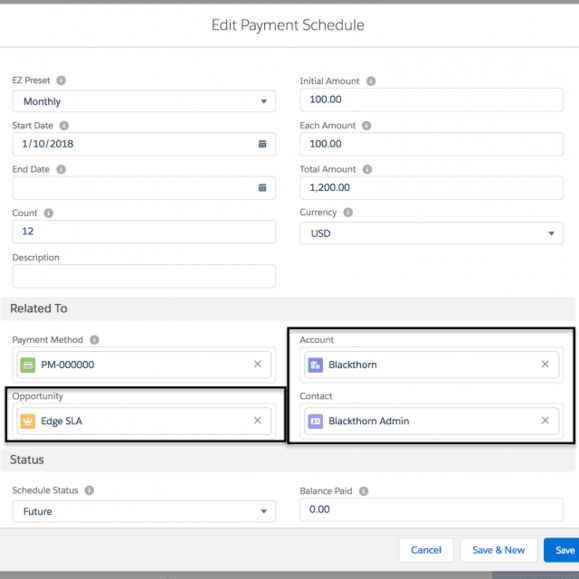Click the Cancel button
Viewport: 579px width, 579px height.
click(426, 550)
